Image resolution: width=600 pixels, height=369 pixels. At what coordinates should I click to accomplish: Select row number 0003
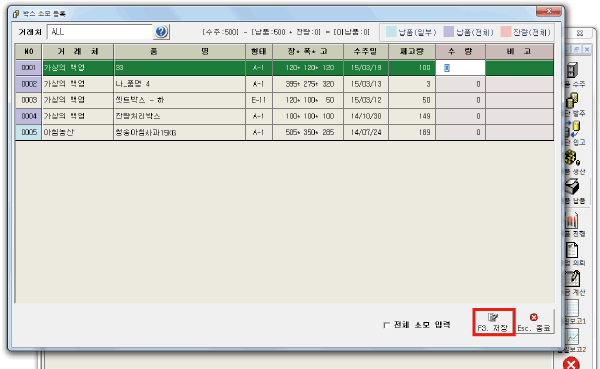[29, 100]
